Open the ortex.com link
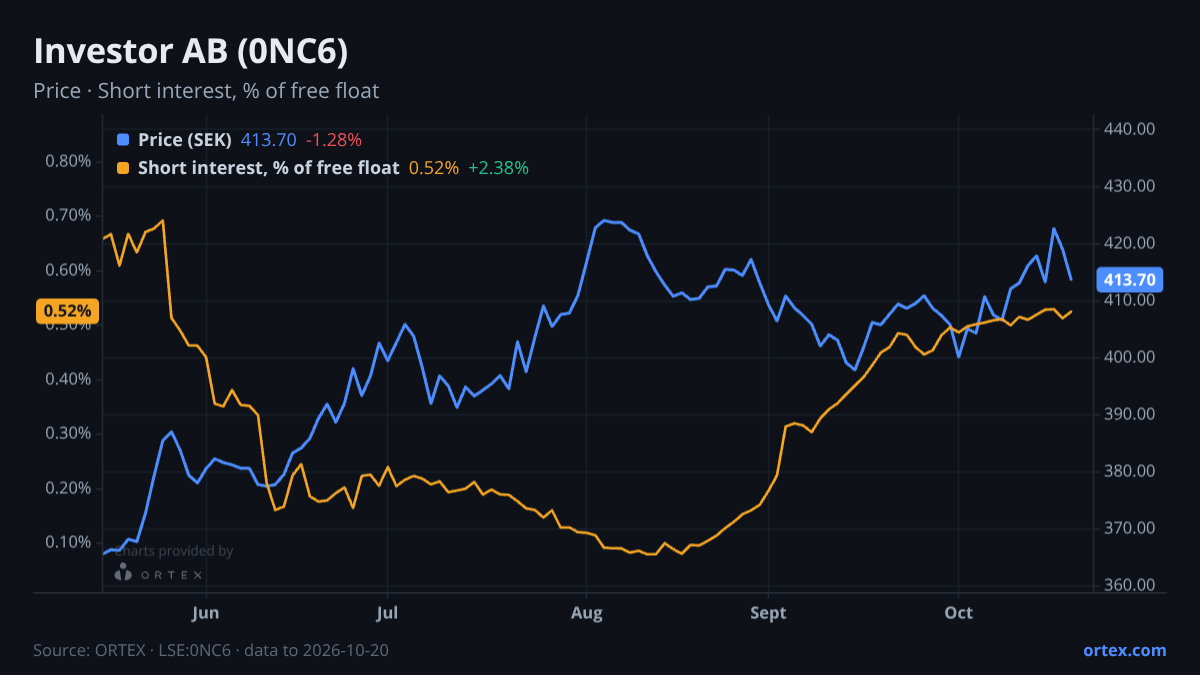The height and width of the screenshot is (675, 1200). [1124, 650]
